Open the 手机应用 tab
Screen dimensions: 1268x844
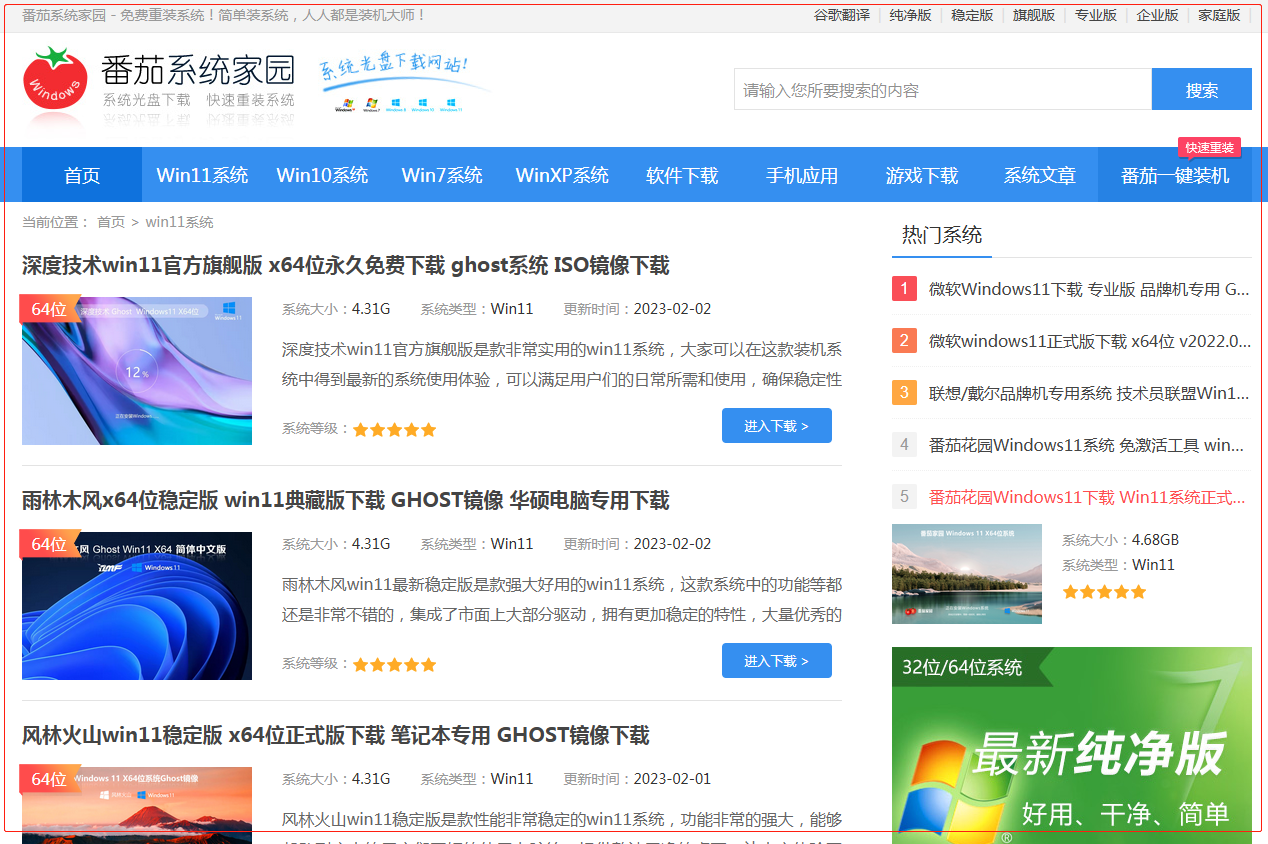coord(802,175)
